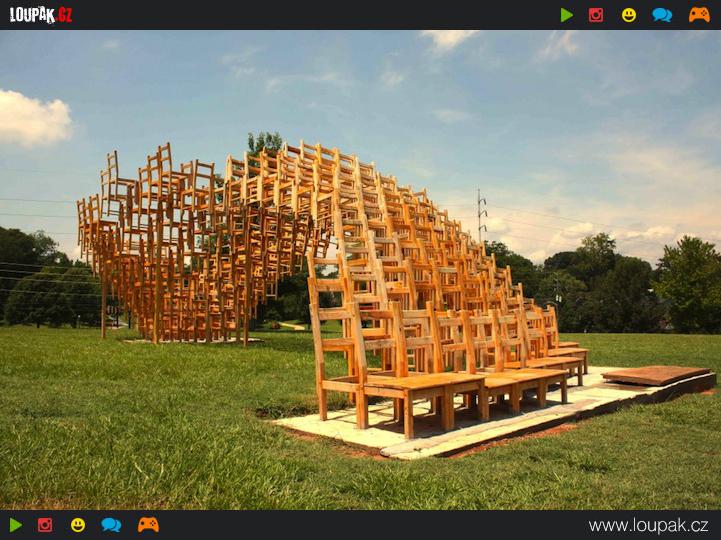Select the blue chat bubbles icon in the bottom bar

pyautogui.click(x=111, y=525)
